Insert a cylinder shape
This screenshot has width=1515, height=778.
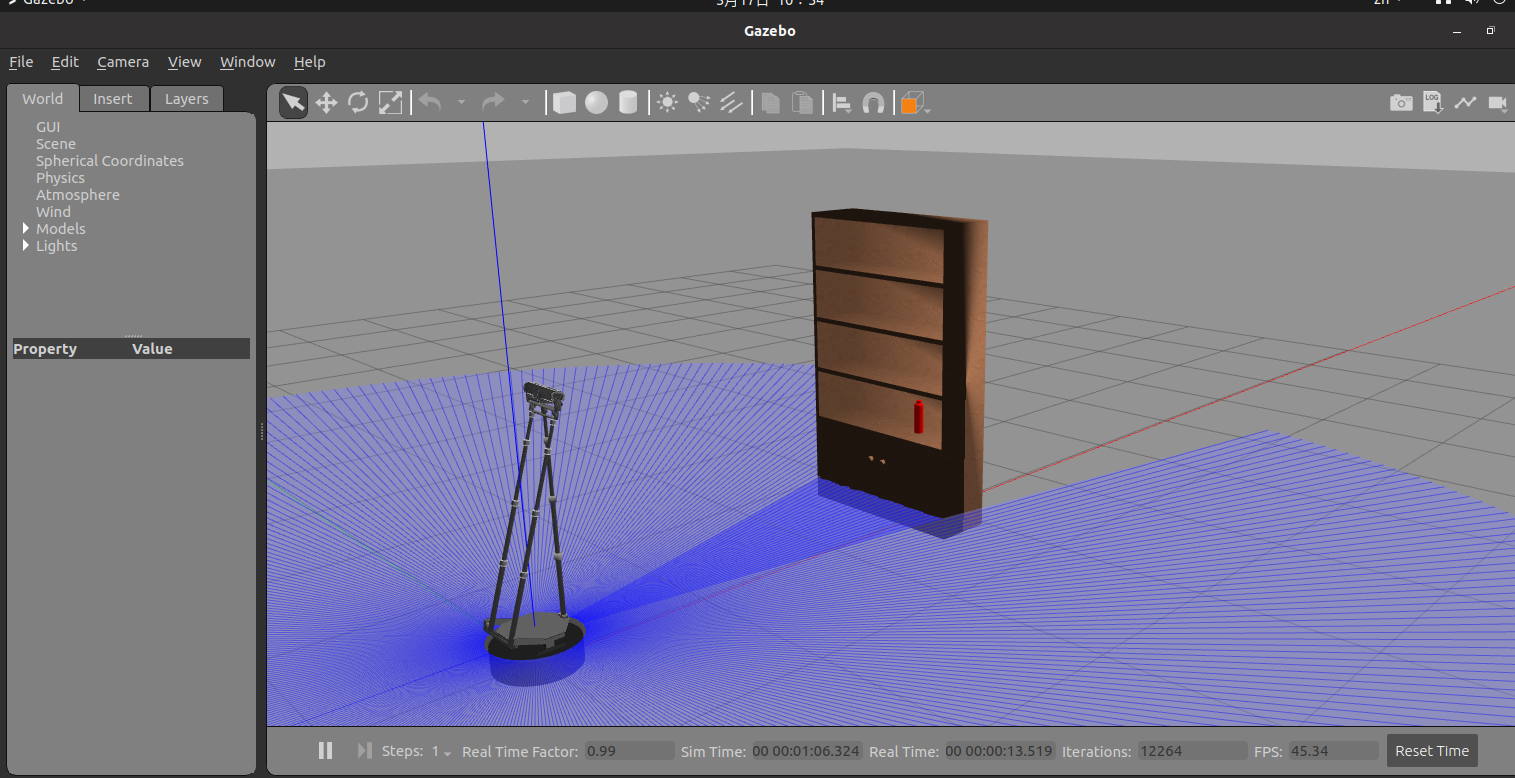point(628,102)
